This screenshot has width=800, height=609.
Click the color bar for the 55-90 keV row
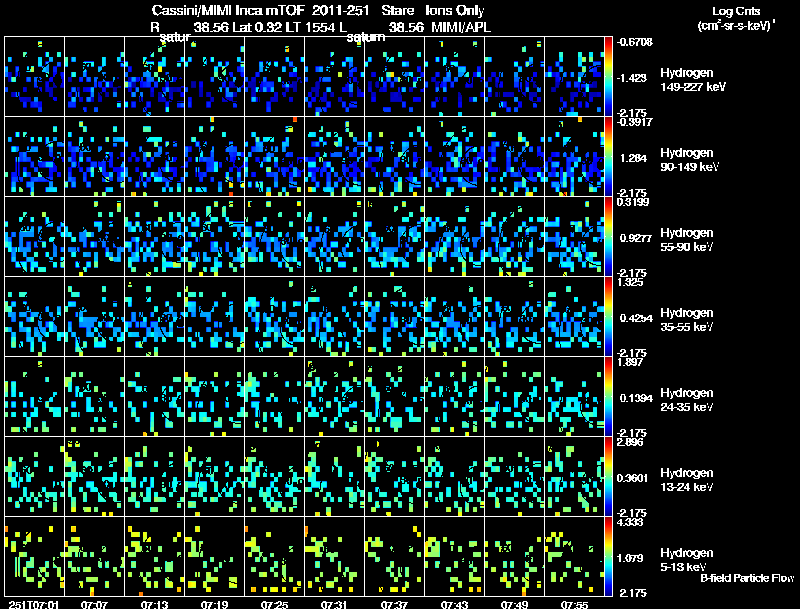608,236
